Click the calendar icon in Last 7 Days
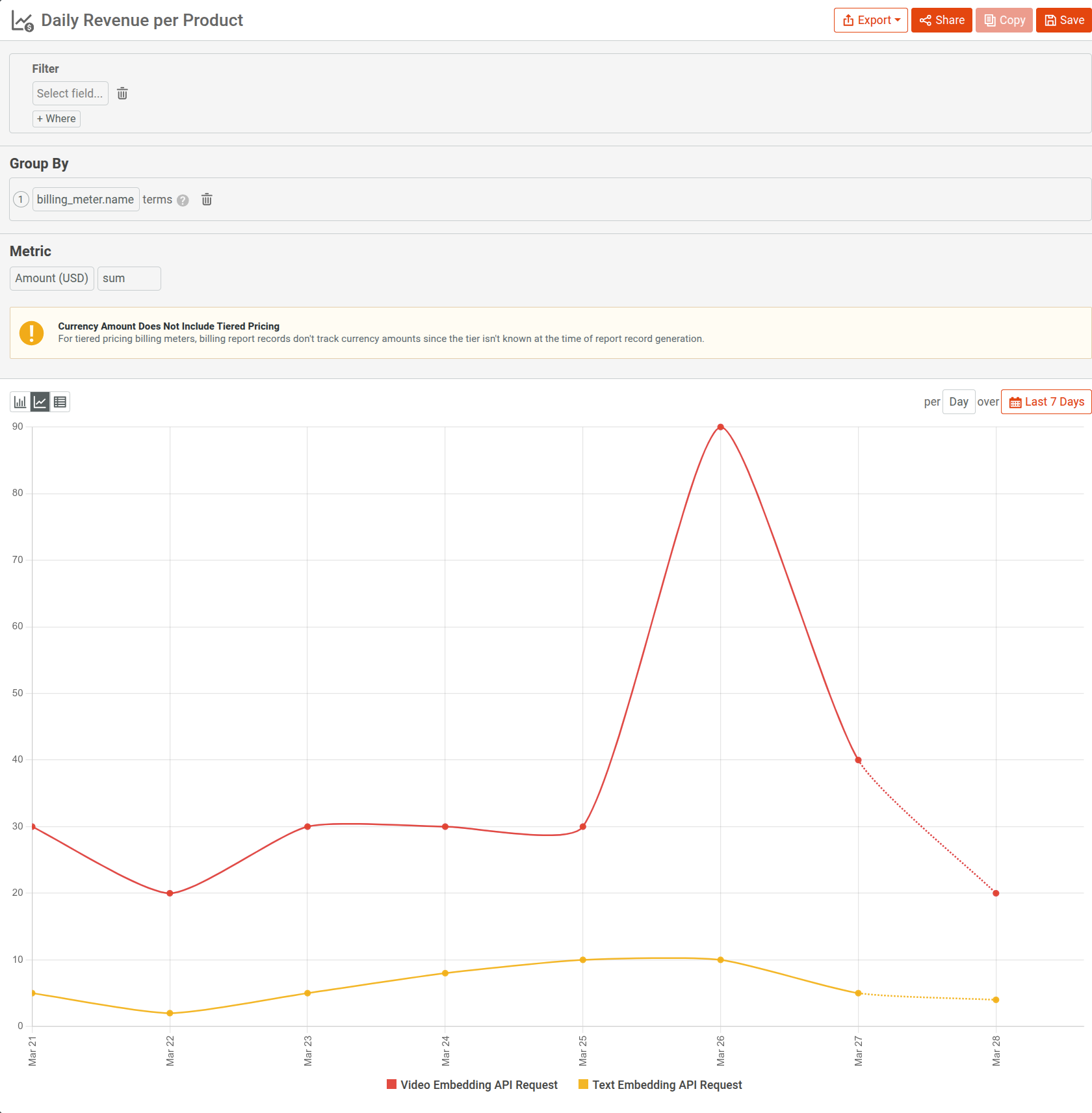1092x1113 pixels. click(1015, 402)
